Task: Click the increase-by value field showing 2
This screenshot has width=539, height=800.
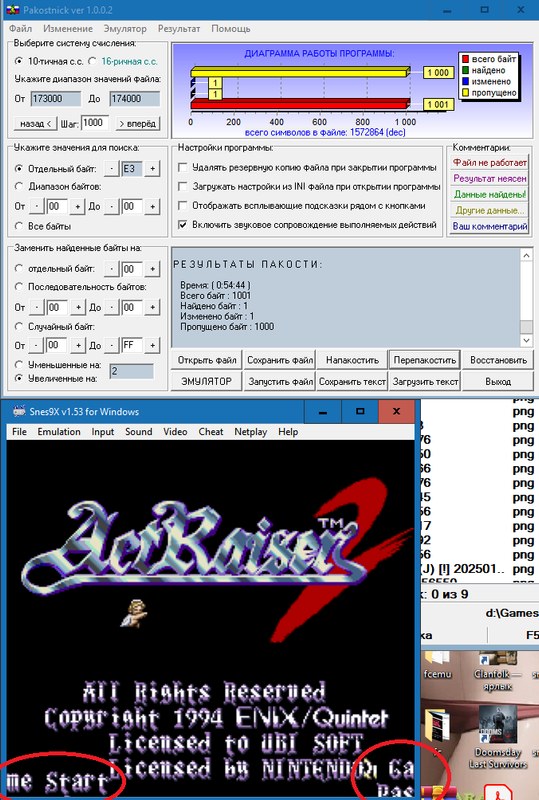Action: (131, 371)
